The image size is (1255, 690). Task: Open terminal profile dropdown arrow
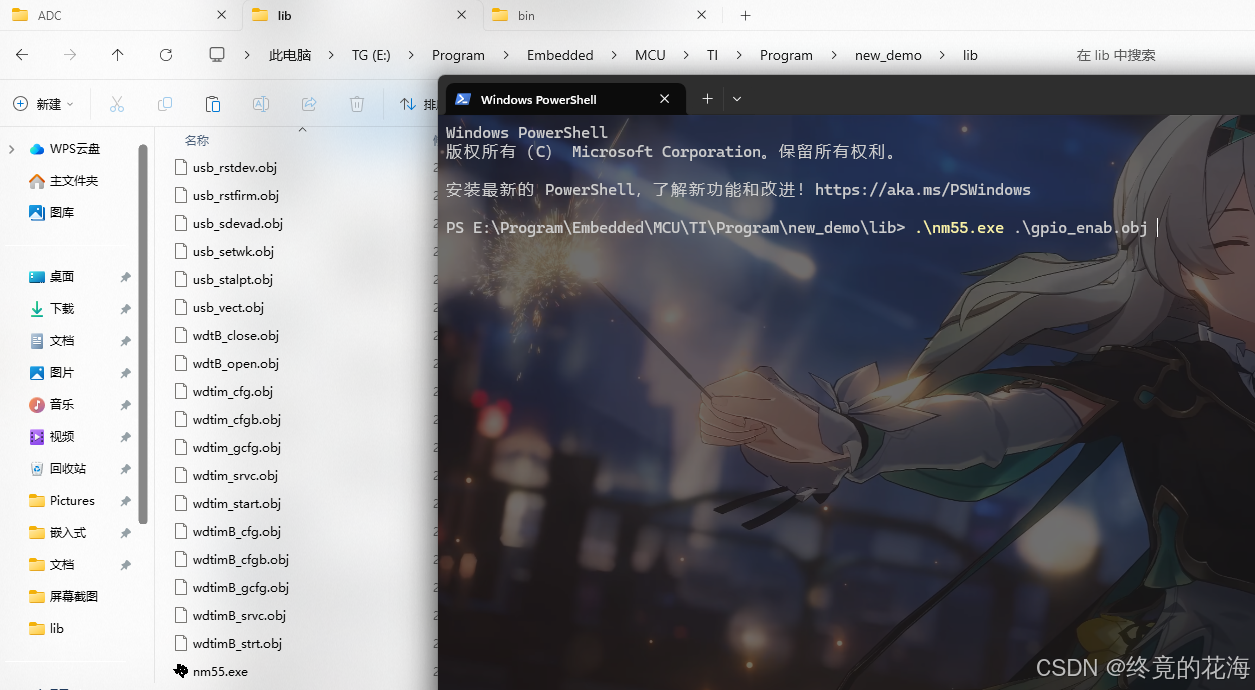[x=737, y=99]
